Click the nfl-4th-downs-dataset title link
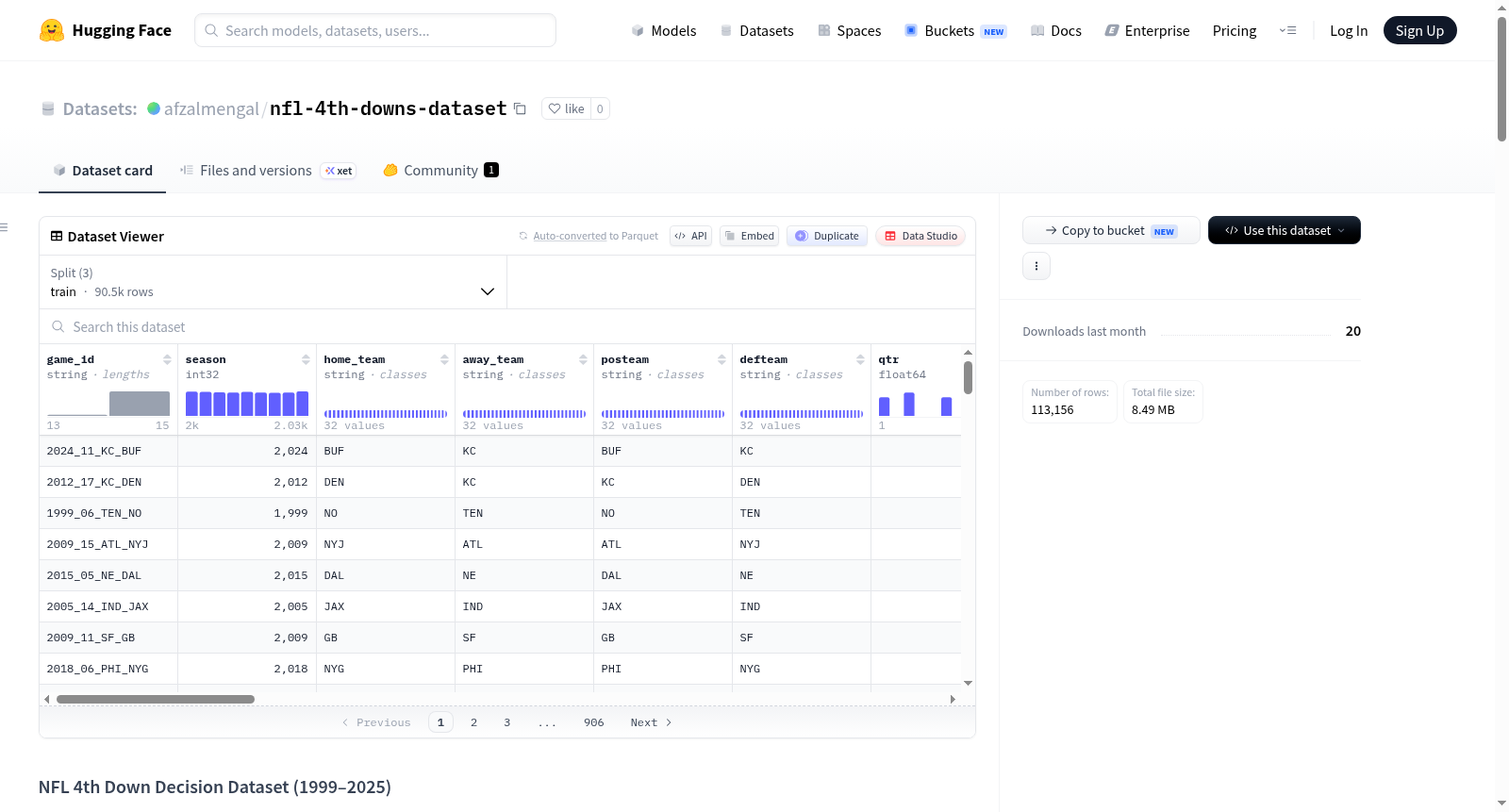This screenshot has width=1509, height=812. point(389,108)
